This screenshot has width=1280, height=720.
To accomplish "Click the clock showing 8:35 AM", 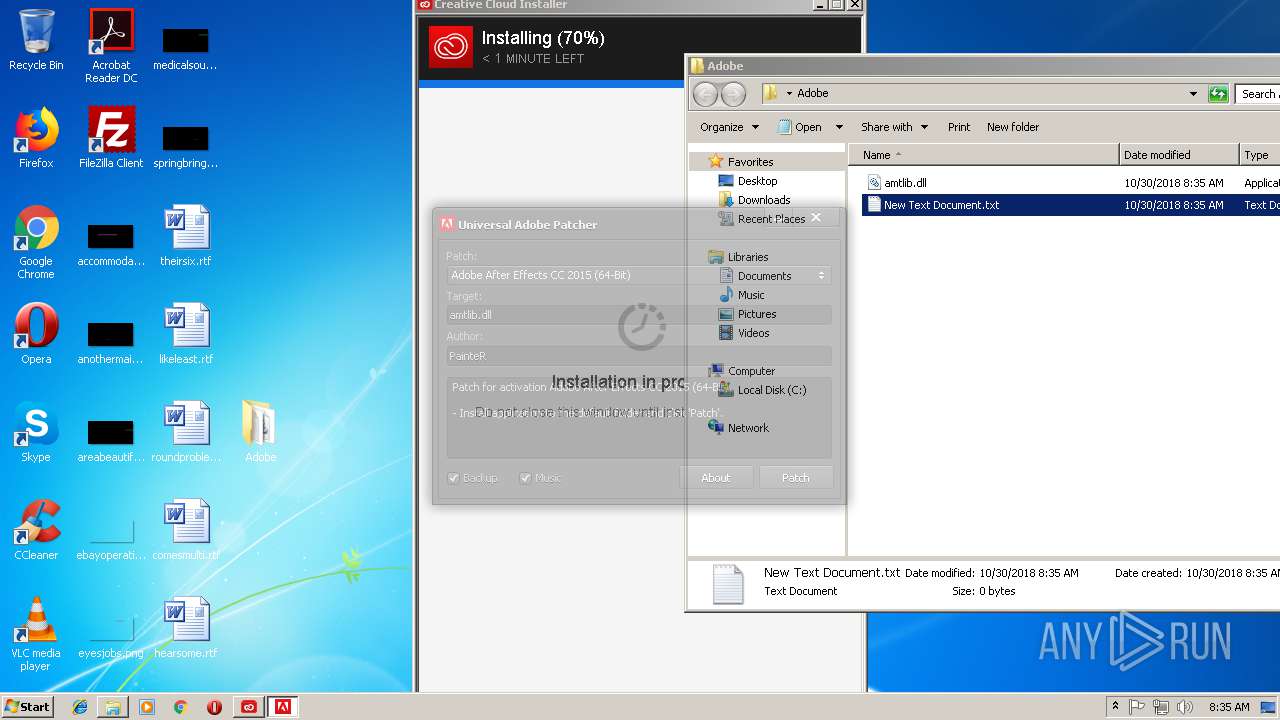I will [1229, 707].
